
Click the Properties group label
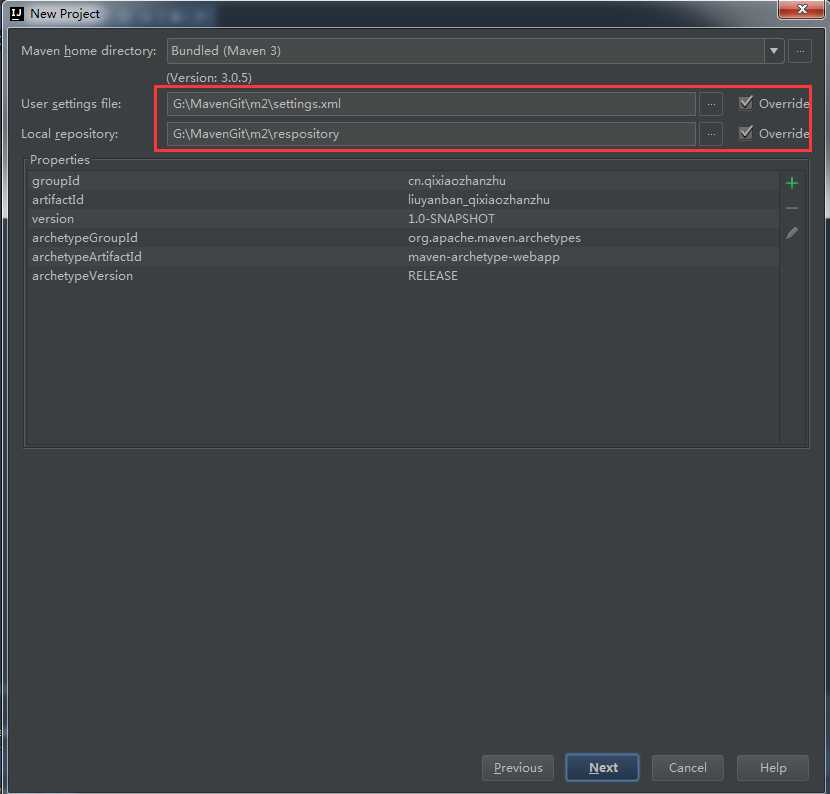60,160
